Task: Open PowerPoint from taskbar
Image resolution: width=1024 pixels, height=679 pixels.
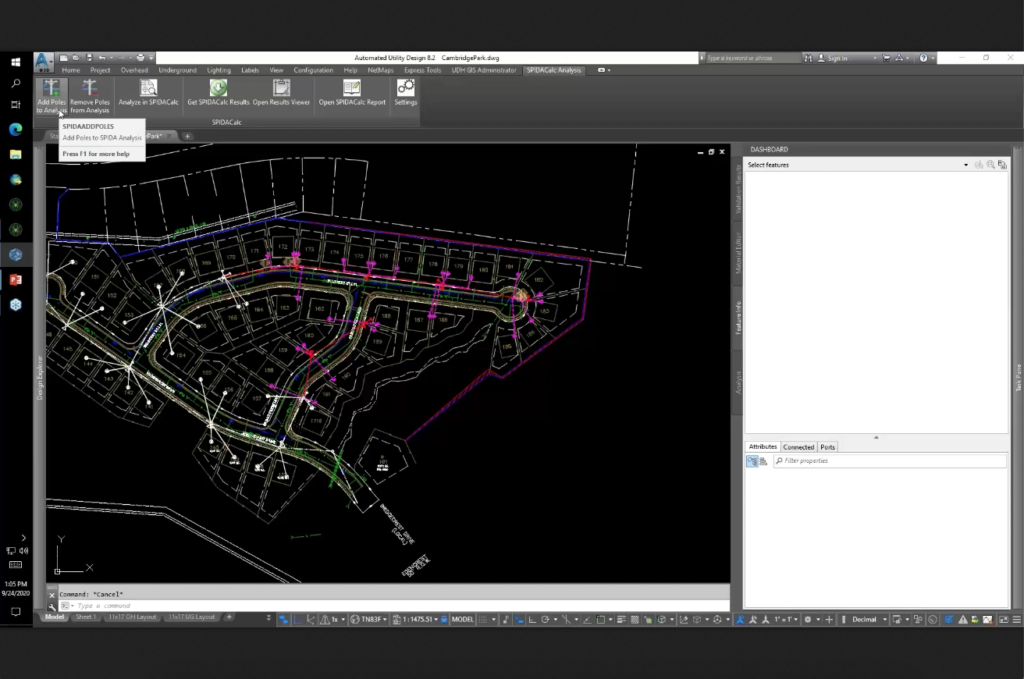Action: tap(16, 279)
